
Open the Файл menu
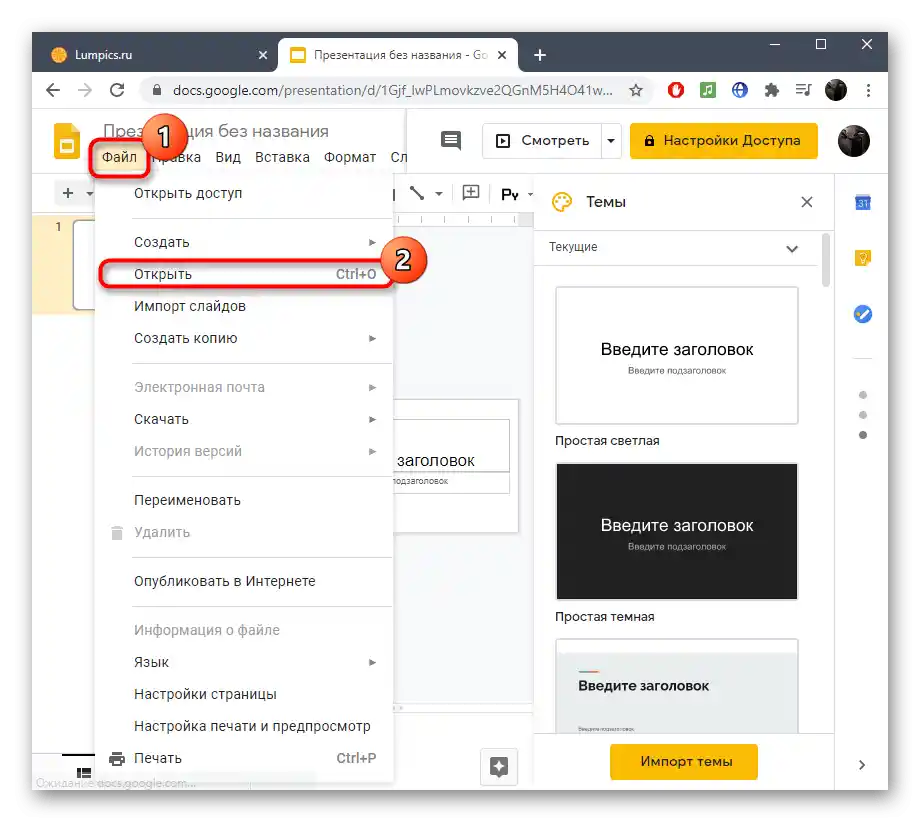click(x=119, y=157)
